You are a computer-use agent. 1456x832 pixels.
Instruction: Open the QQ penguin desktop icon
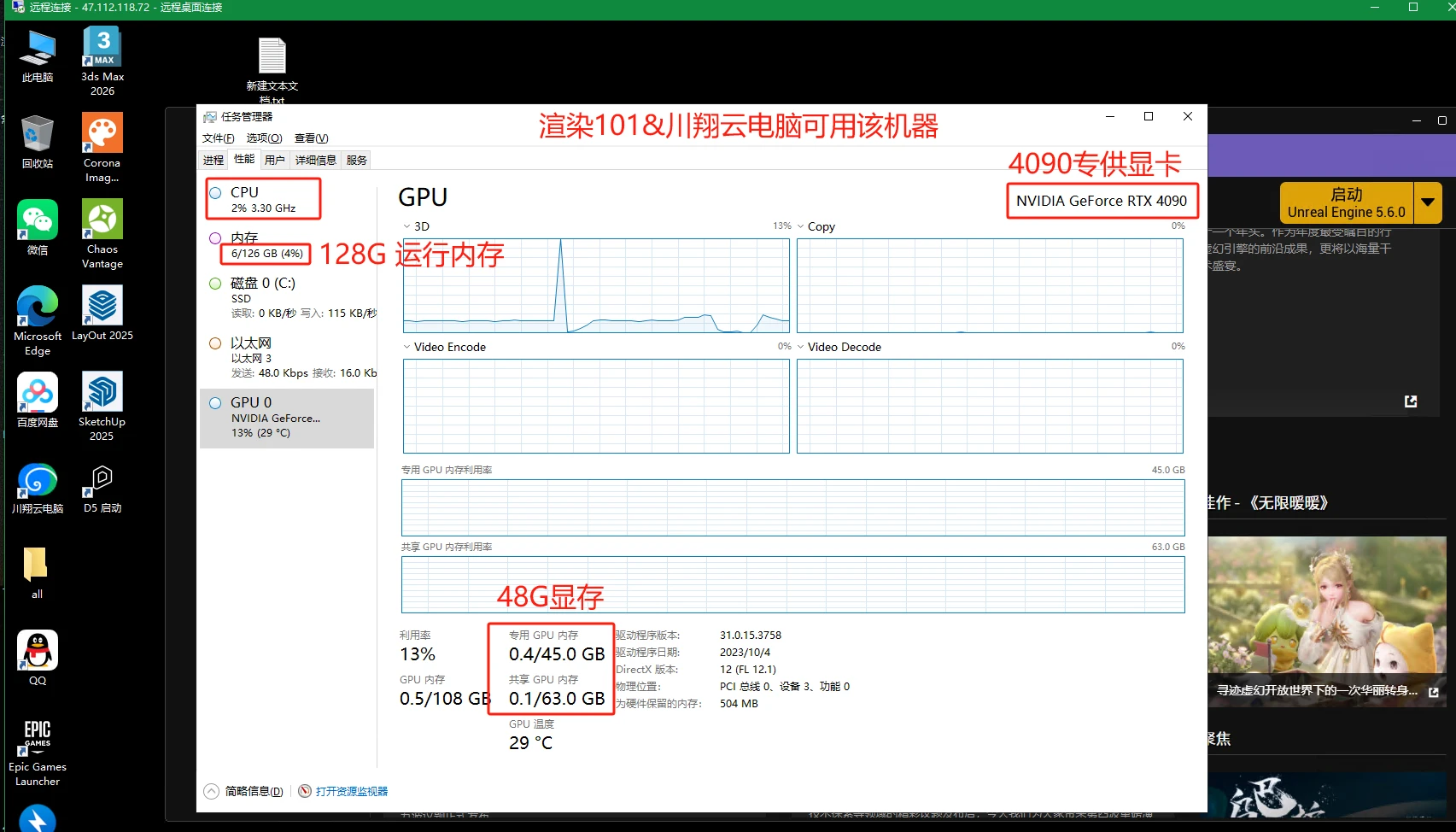pyautogui.click(x=38, y=658)
